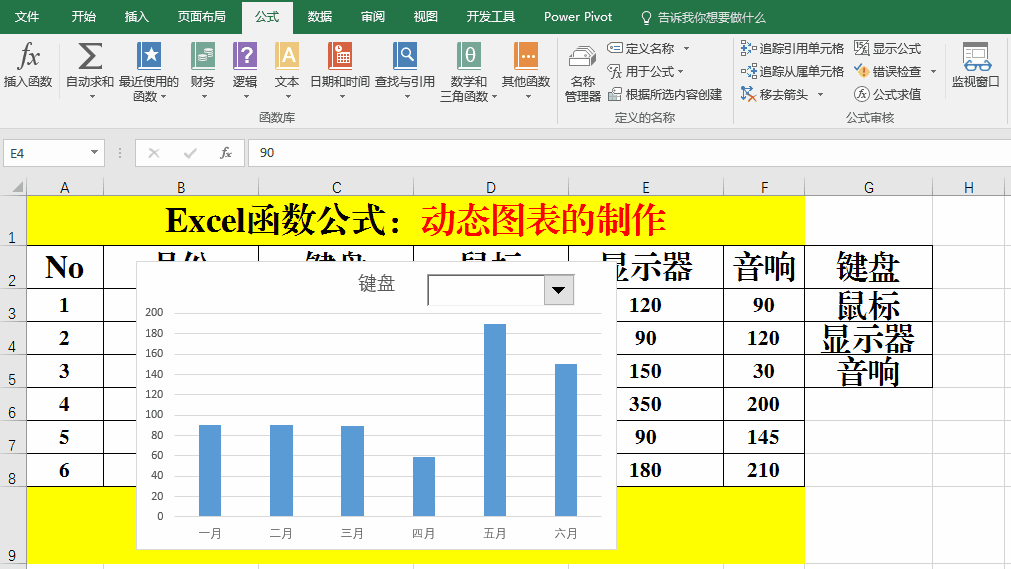Expand Error Checking (错误检查) dropdown arrow
The image size is (1011, 569).
click(x=933, y=72)
